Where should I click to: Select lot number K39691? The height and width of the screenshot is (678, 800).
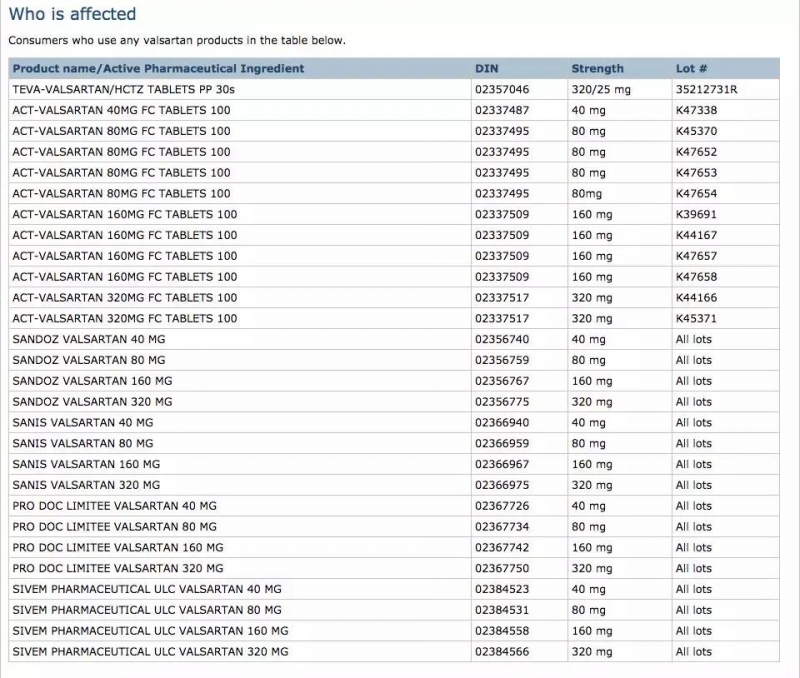(696, 215)
